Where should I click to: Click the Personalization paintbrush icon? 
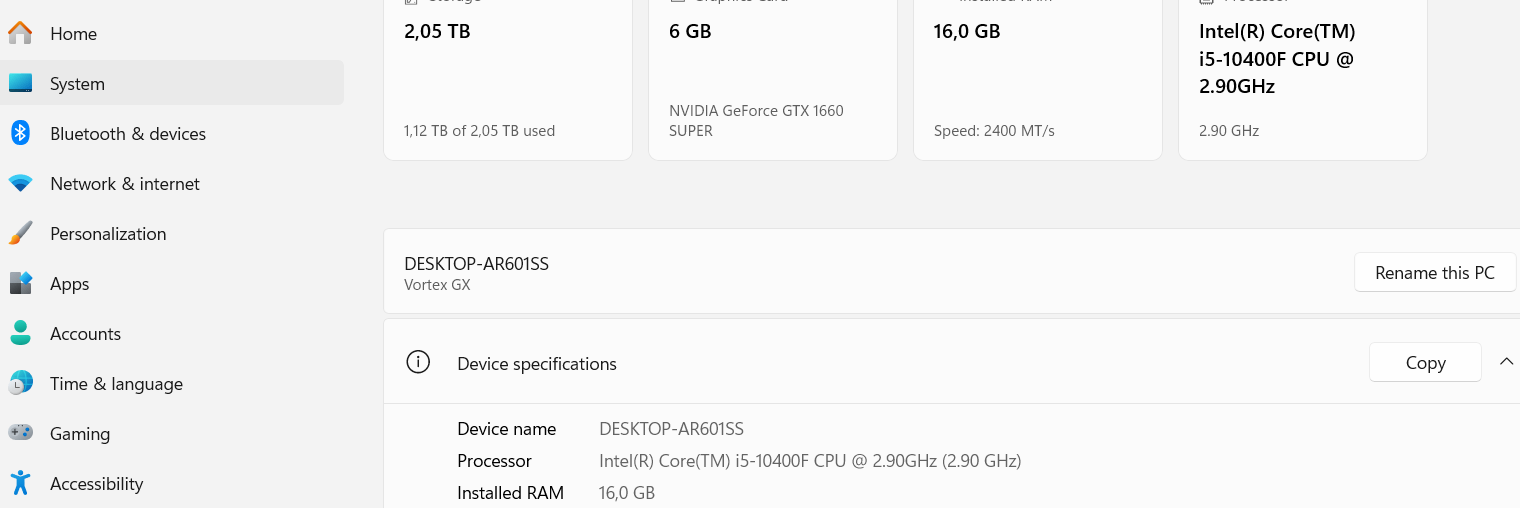tap(20, 234)
